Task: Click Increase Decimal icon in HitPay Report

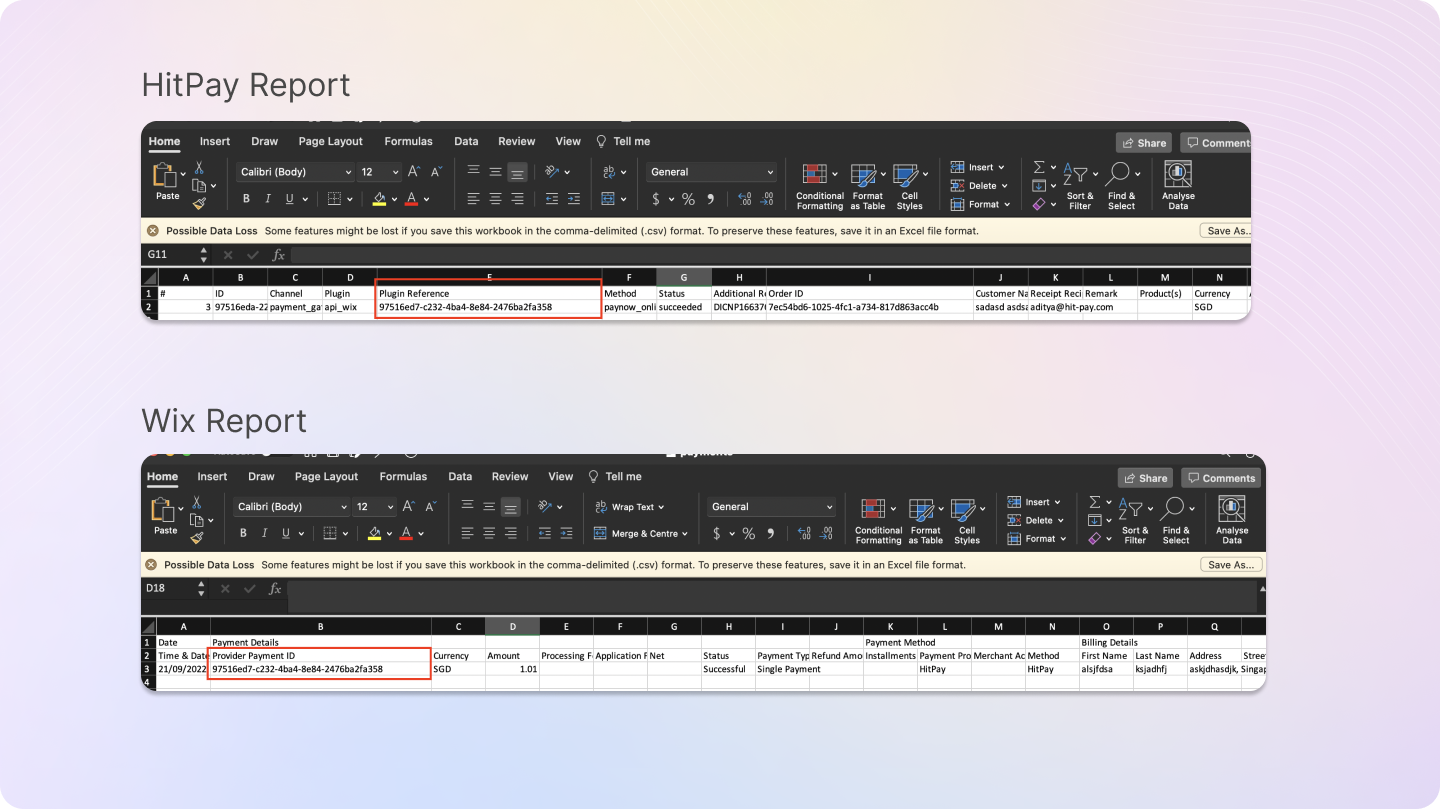Action: (x=744, y=199)
